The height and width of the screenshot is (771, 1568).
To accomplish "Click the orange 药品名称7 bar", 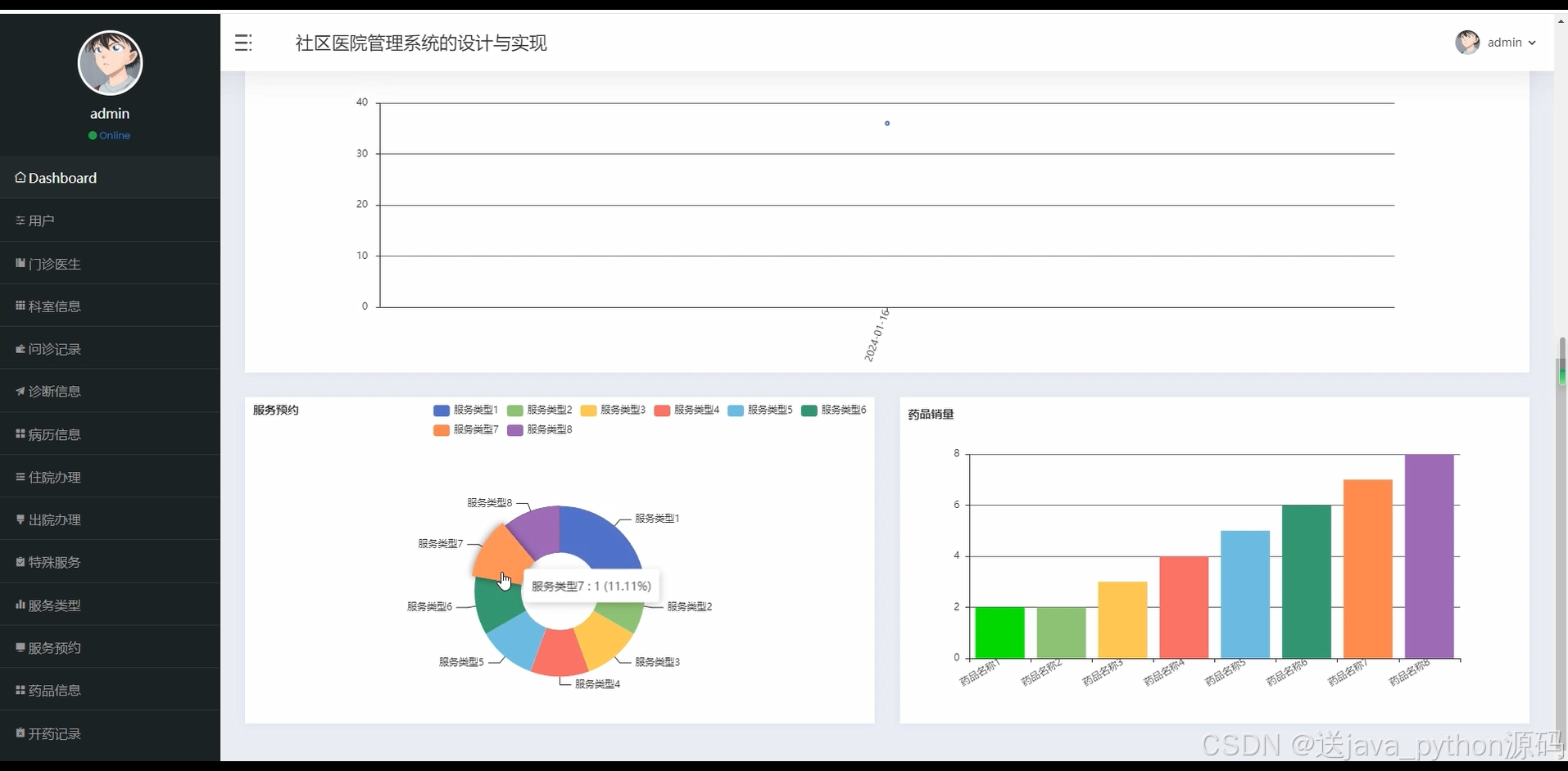I will (1367, 569).
